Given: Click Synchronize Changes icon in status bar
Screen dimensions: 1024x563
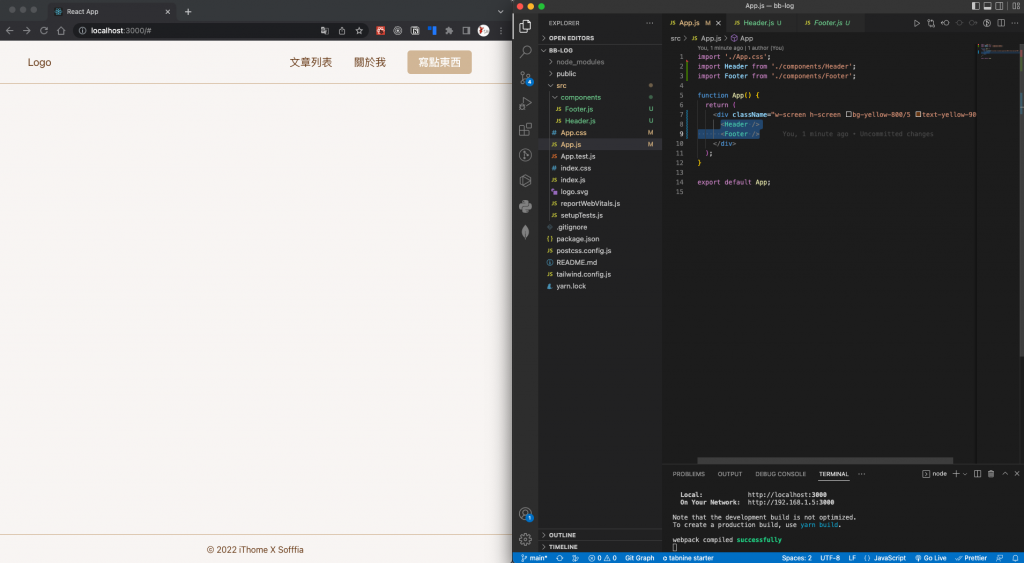Looking at the screenshot, I should [x=560, y=558].
